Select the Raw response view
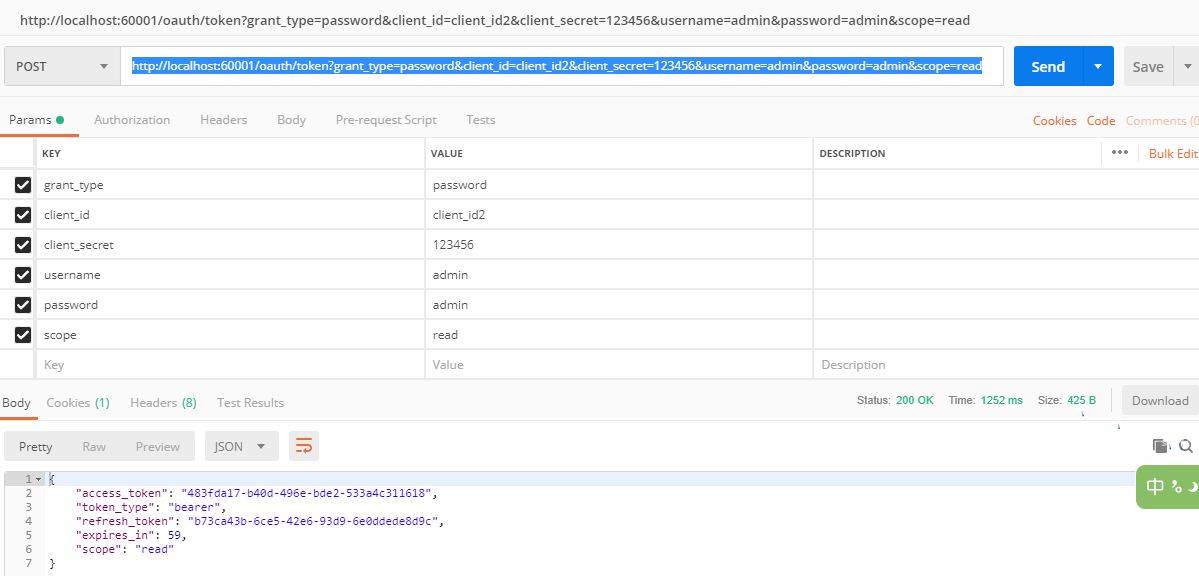 [94, 446]
